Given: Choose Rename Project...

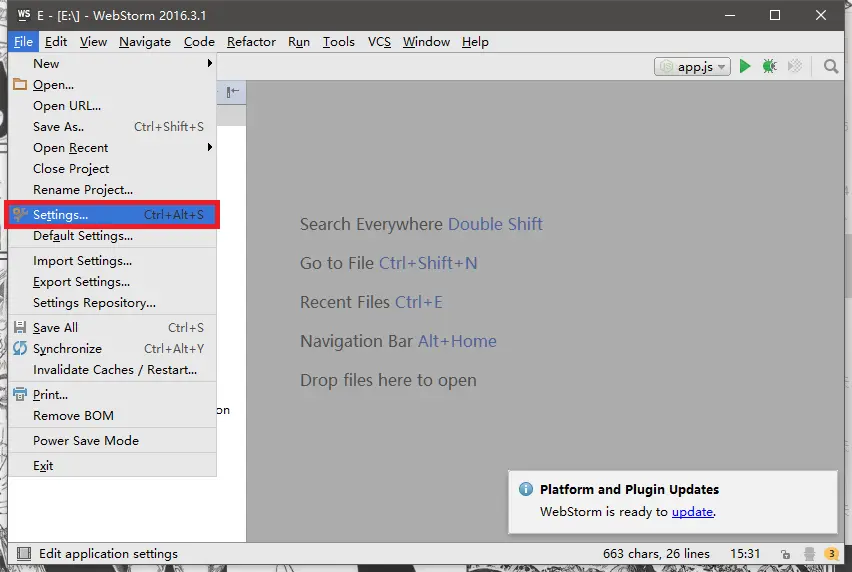Looking at the screenshot, I should [x=112, y=190].
